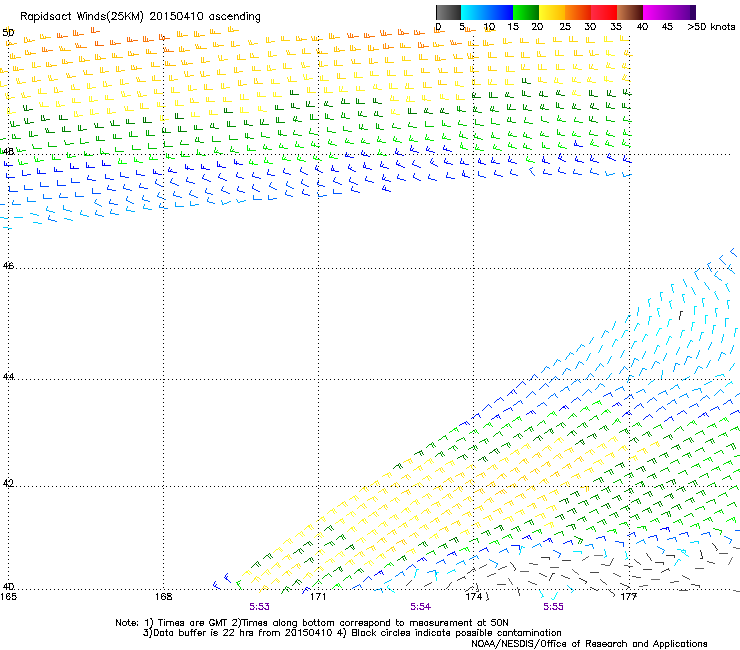Click the yellow 20-25 knots legend swatch
The image size is (740, 650).
(552, 12)
